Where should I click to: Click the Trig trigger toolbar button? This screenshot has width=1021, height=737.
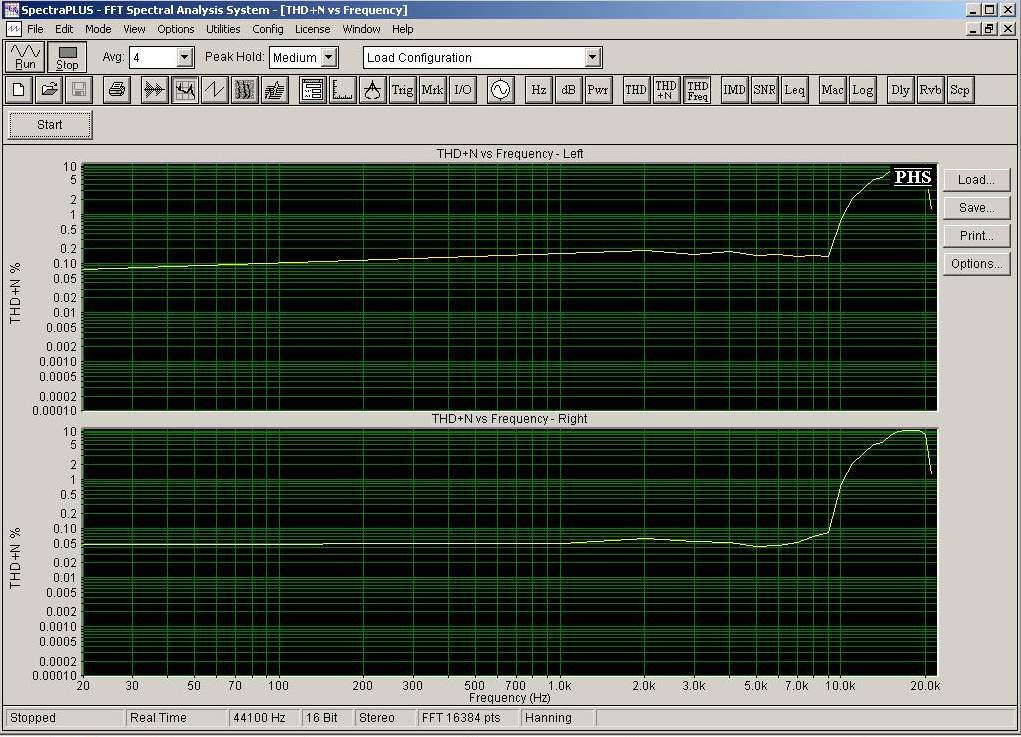[x=402, y=90]
